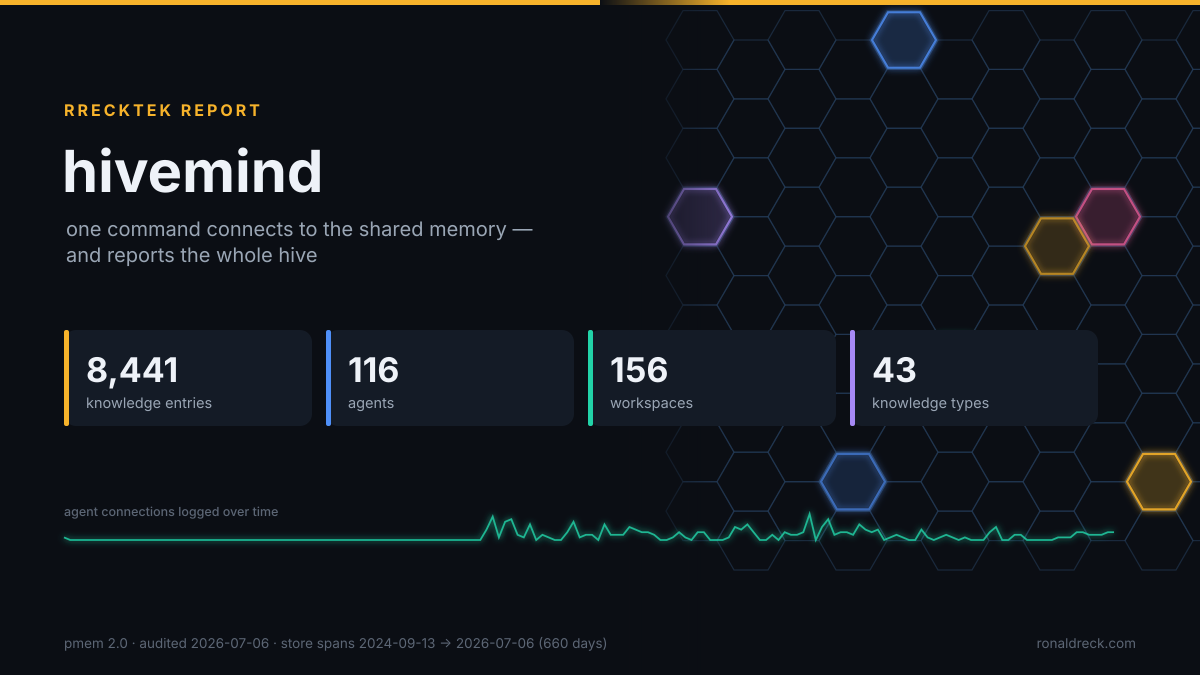Viewport: 1200px width, 675px height.
Task: Click the 'agents' label
Action: pos(371,403)
